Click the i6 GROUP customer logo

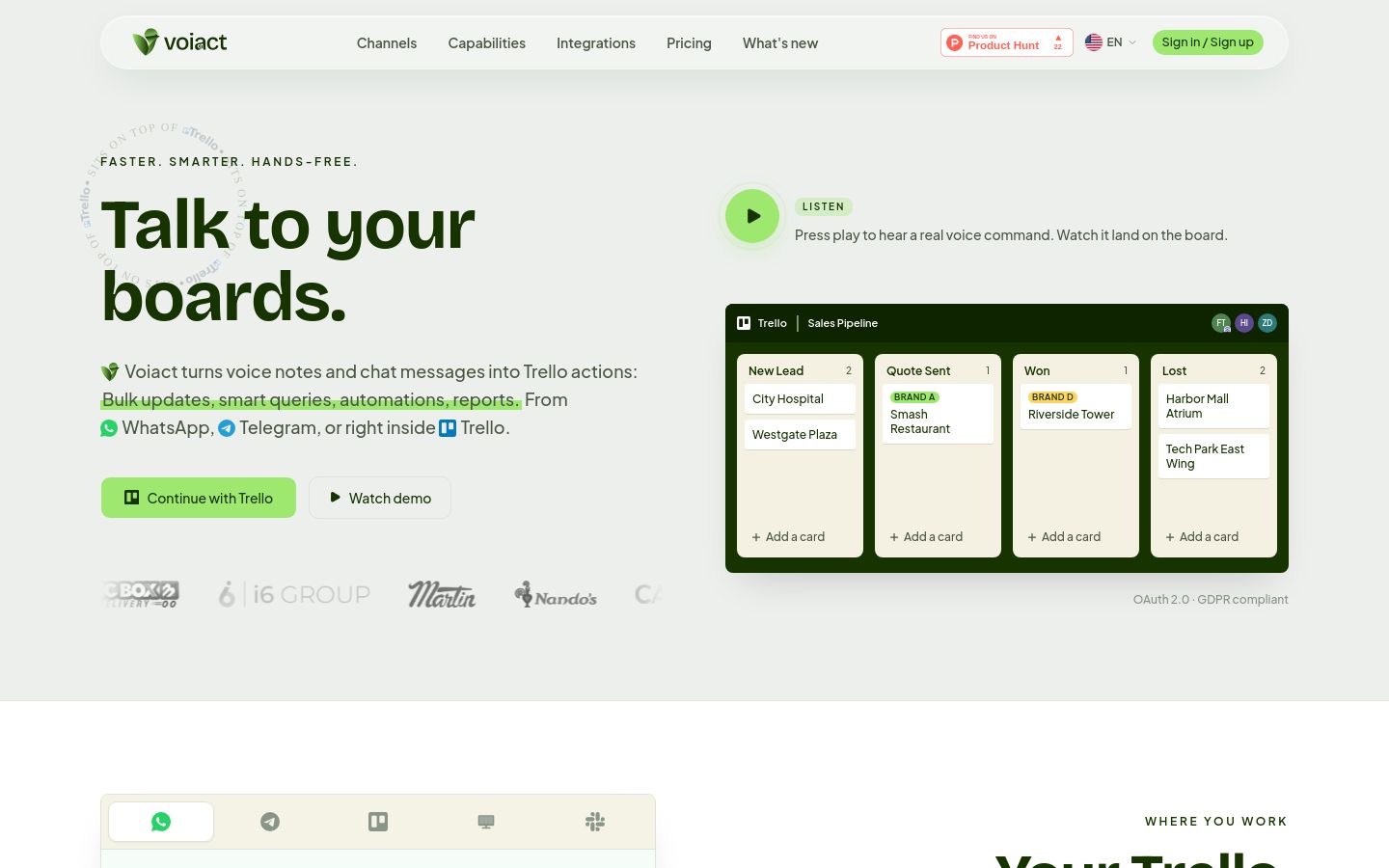(294, 594)
